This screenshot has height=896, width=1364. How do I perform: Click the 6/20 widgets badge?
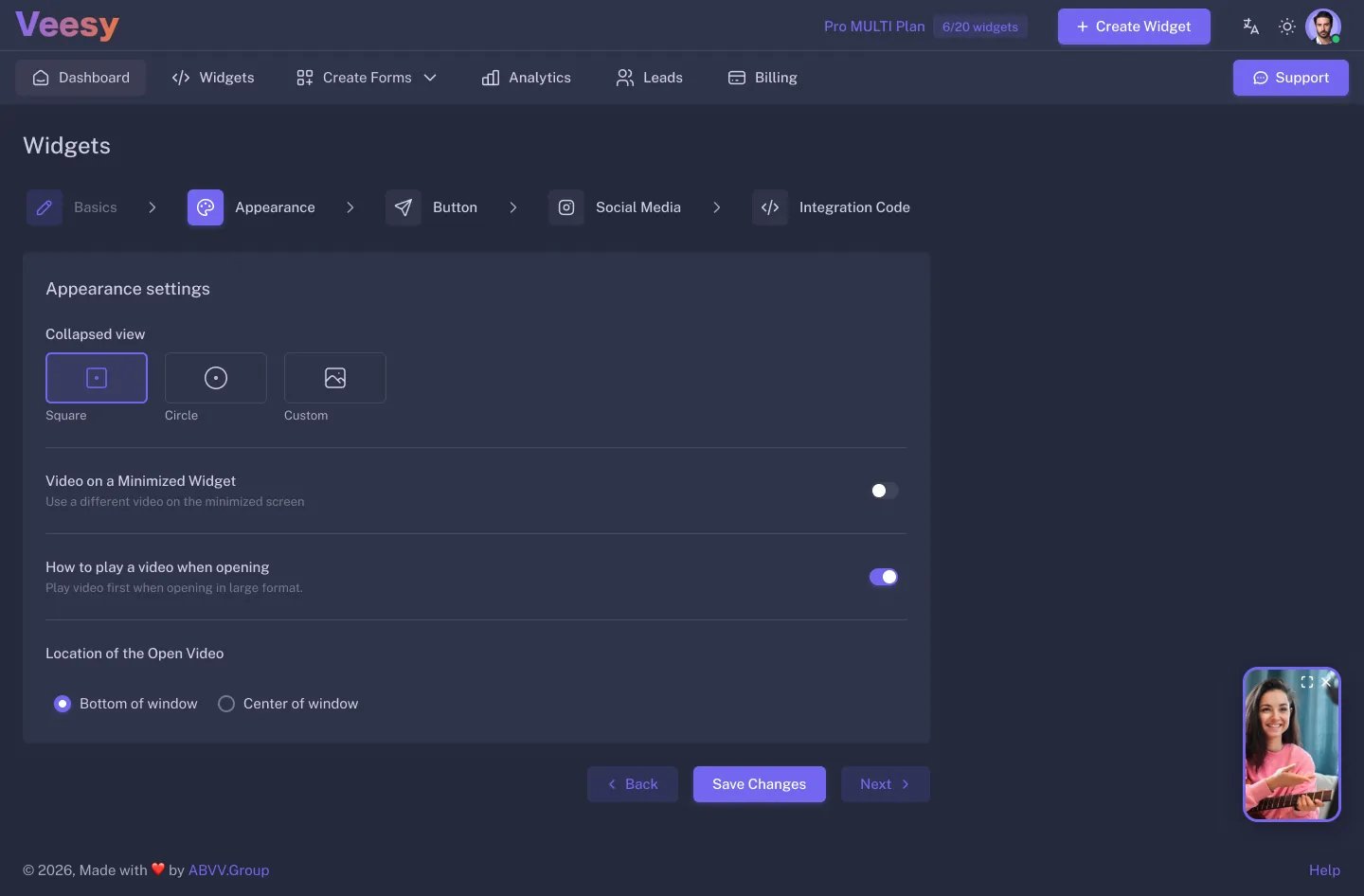[x=980, y=27]
